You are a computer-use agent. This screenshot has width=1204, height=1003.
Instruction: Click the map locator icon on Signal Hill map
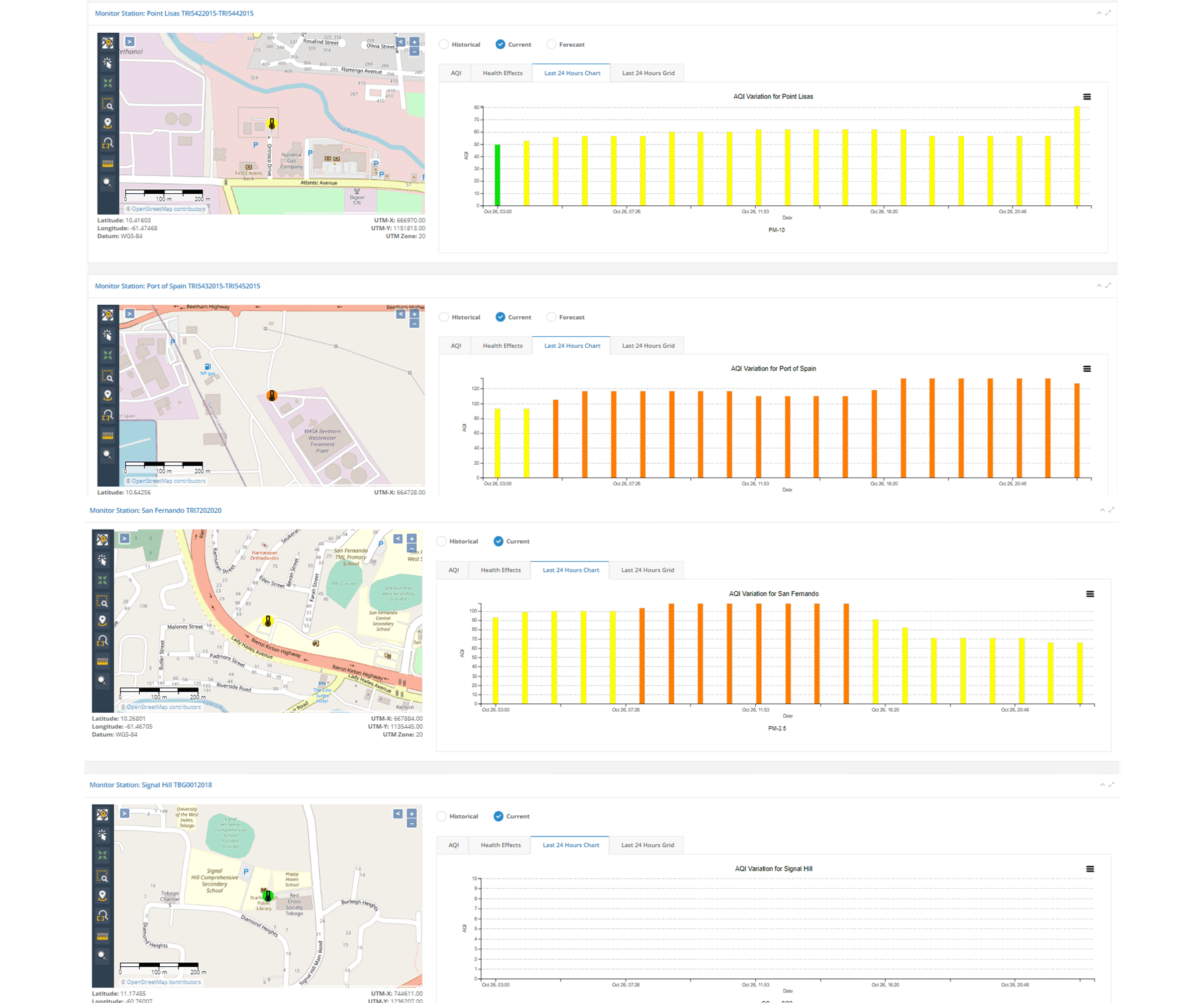click(x=102, y=814)
